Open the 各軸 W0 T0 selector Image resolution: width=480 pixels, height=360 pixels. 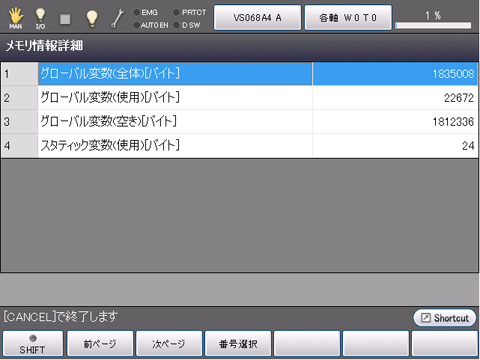pos(348,18)
